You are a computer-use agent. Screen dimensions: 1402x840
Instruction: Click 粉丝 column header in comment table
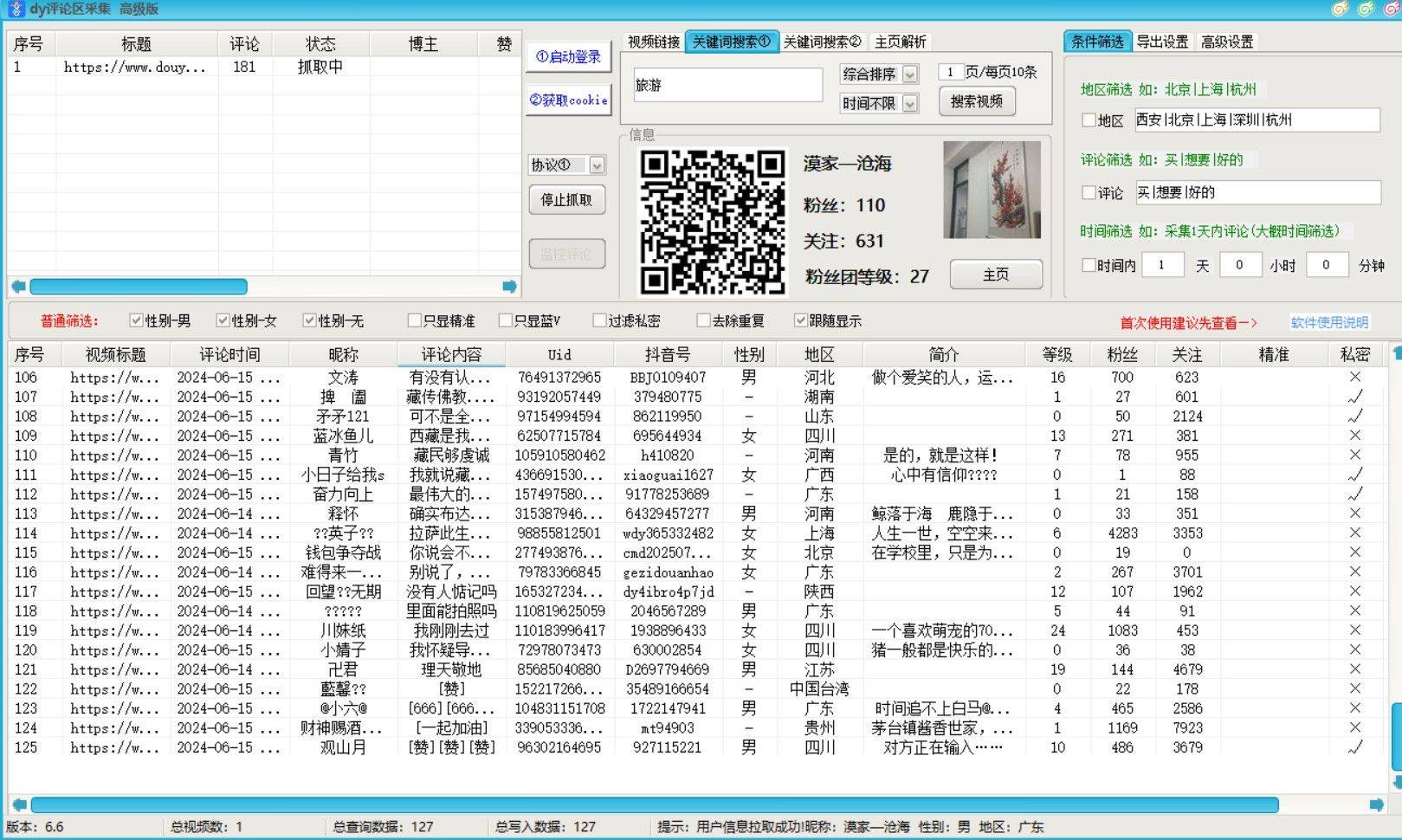(1122, 355)
